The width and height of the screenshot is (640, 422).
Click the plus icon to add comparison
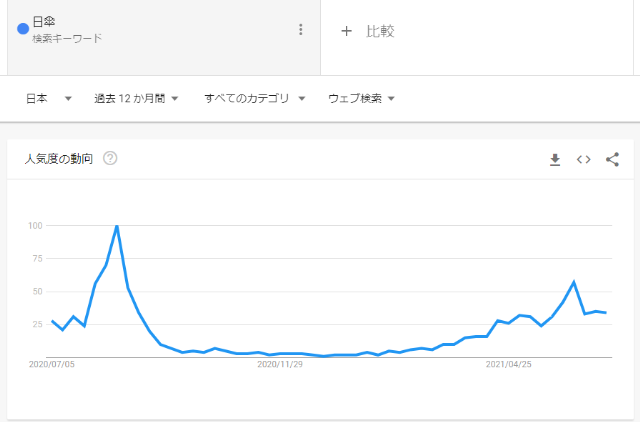point(346,31)
